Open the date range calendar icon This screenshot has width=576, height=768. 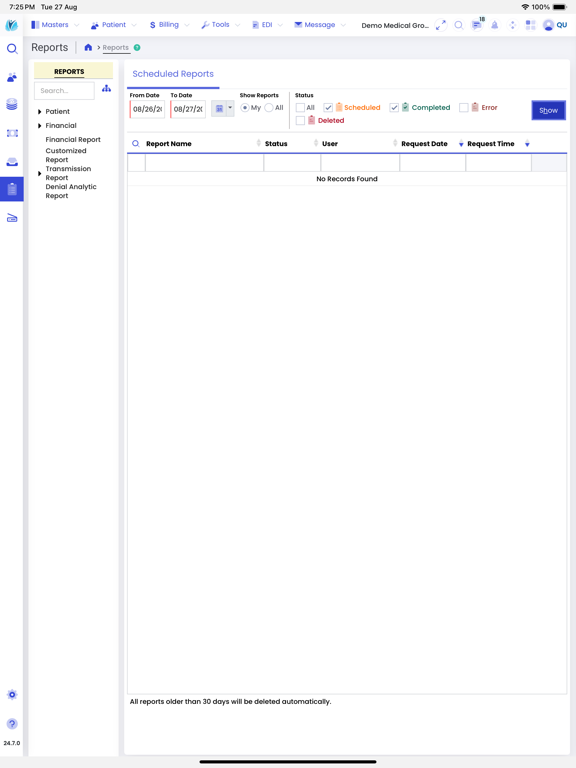(219, 109)
